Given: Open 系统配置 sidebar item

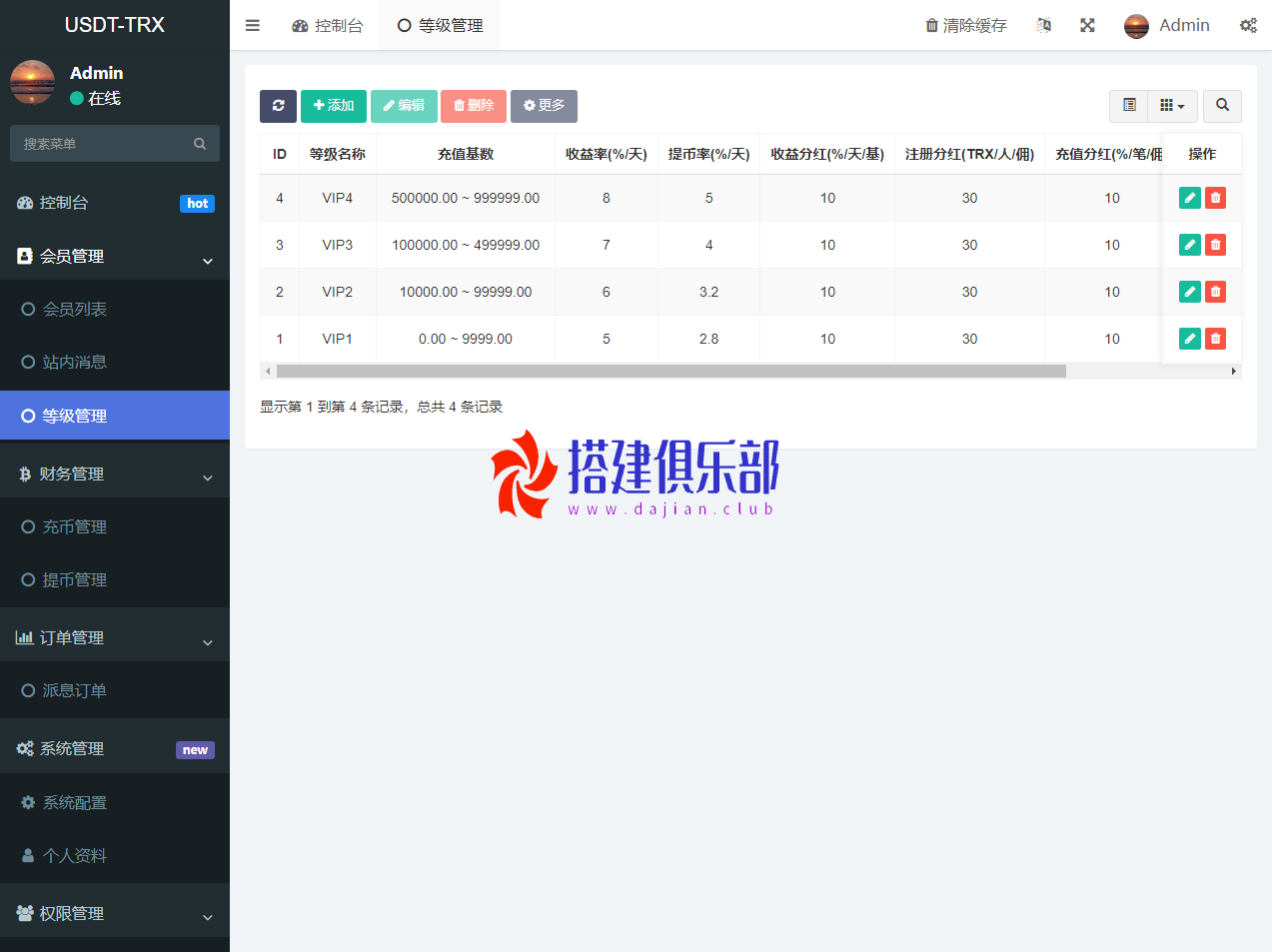Looking at the screenshot, I should point(115,803).
